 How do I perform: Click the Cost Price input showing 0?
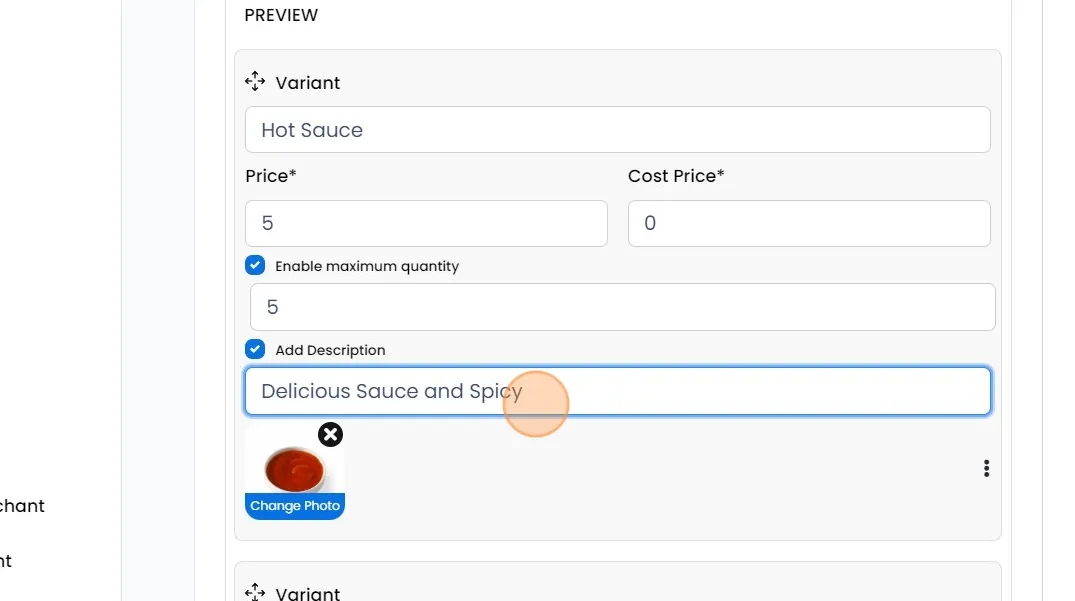(808, 223)
